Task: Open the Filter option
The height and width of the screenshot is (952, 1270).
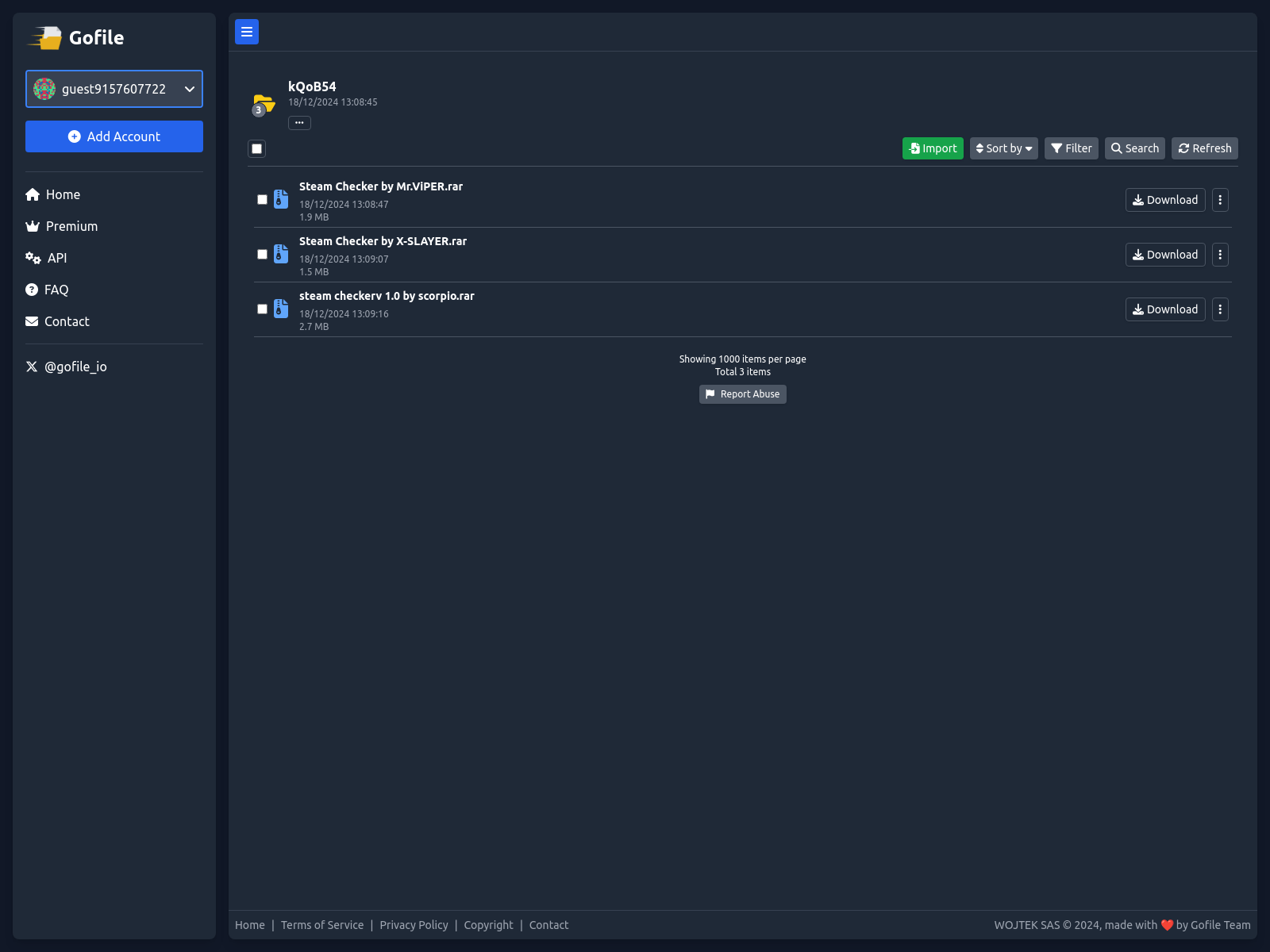Action: tap(1072, 148)
